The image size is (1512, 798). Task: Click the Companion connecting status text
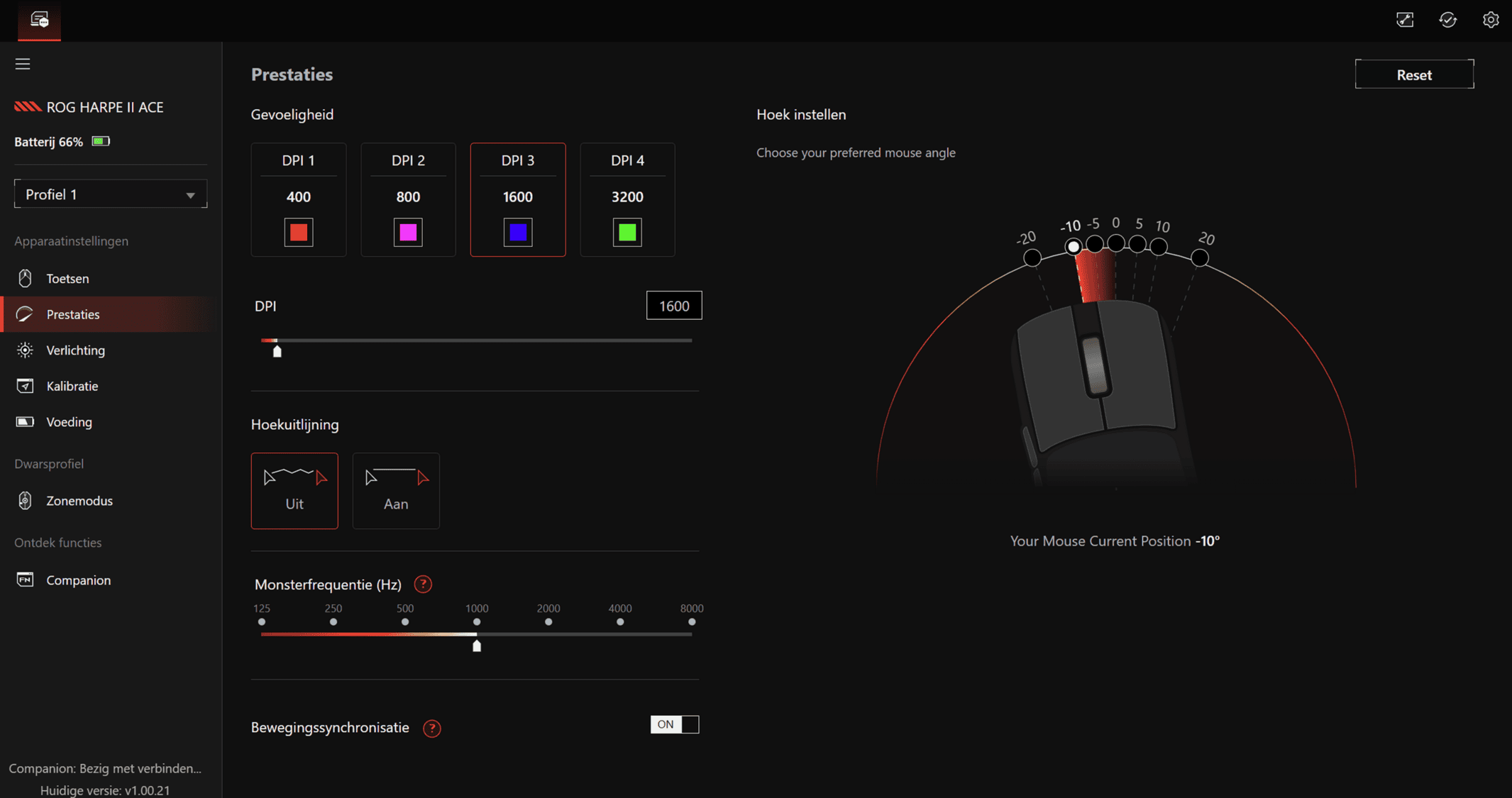pos(105,768)
